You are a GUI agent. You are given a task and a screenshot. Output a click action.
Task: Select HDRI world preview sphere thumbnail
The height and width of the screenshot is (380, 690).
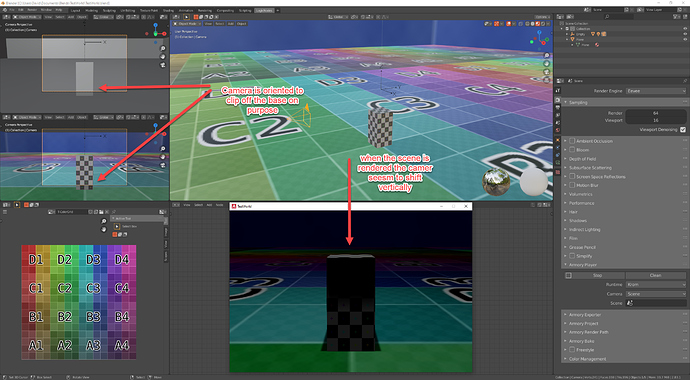click(x=496, y=181)
